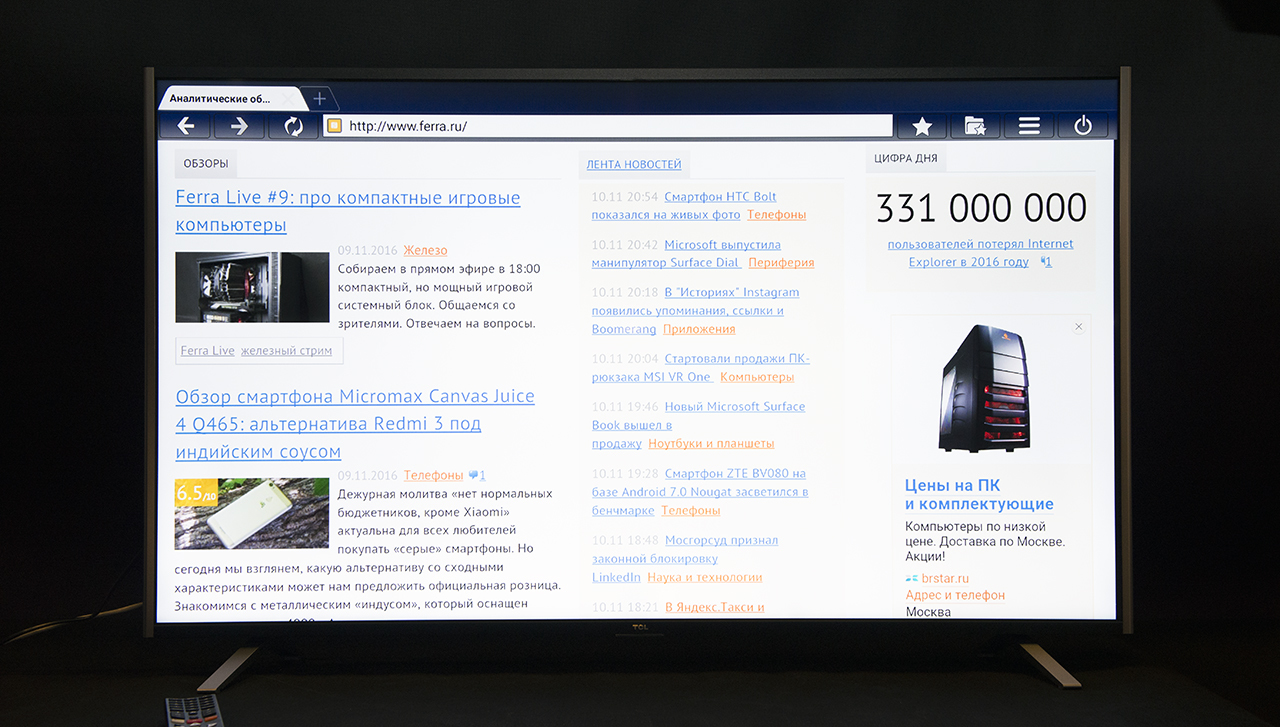Image resolution: width=1280 pixels, height=727 pixels.
Task: Bookmark this page with the star icon
Action: [x=922, y=126]
